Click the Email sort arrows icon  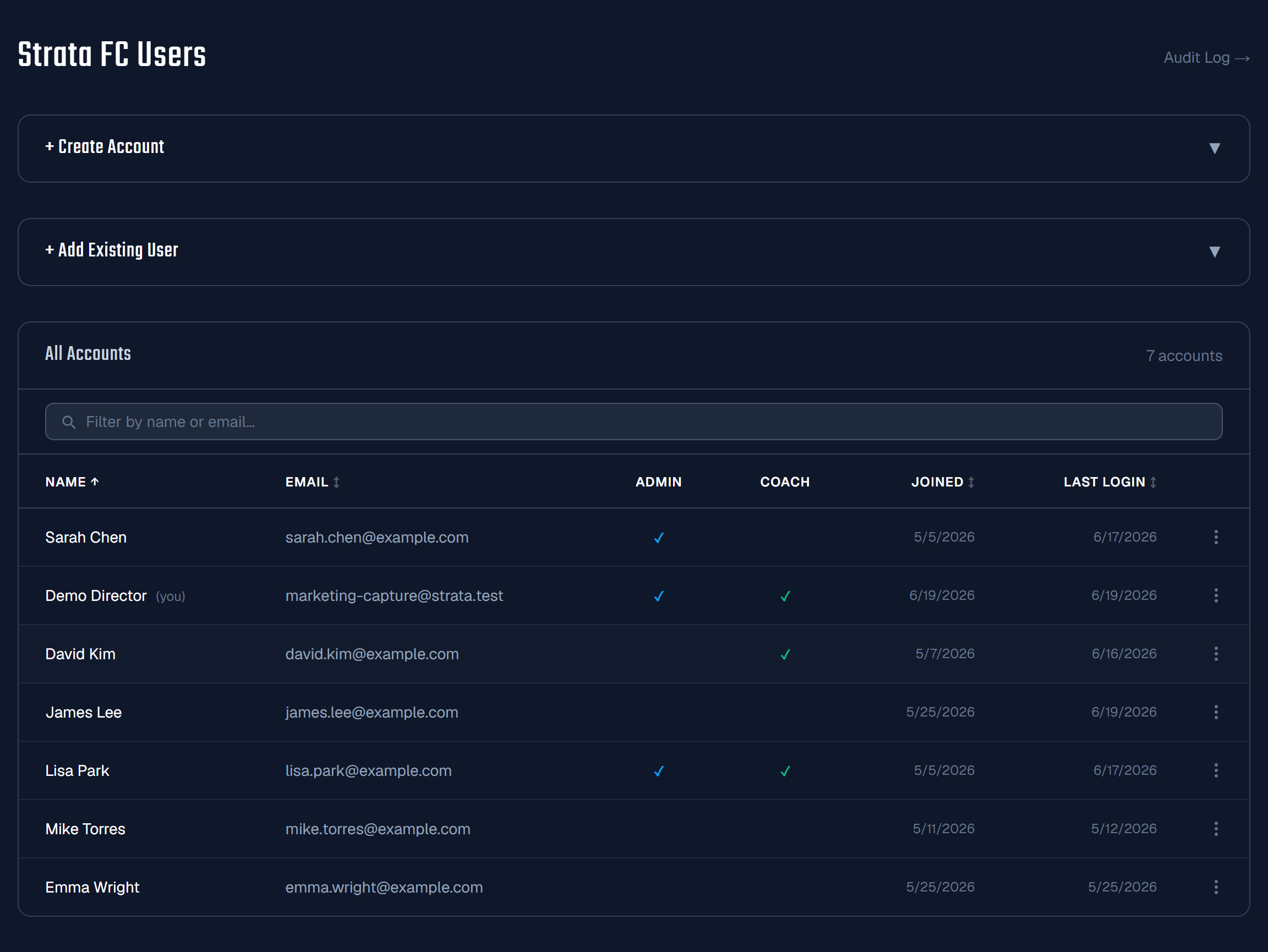pos(336,482)
